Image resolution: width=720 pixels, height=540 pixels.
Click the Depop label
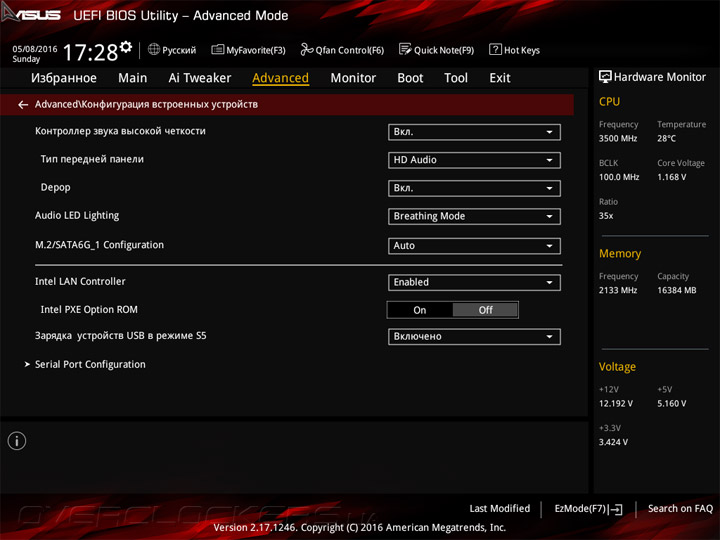(x=56, y=187)
